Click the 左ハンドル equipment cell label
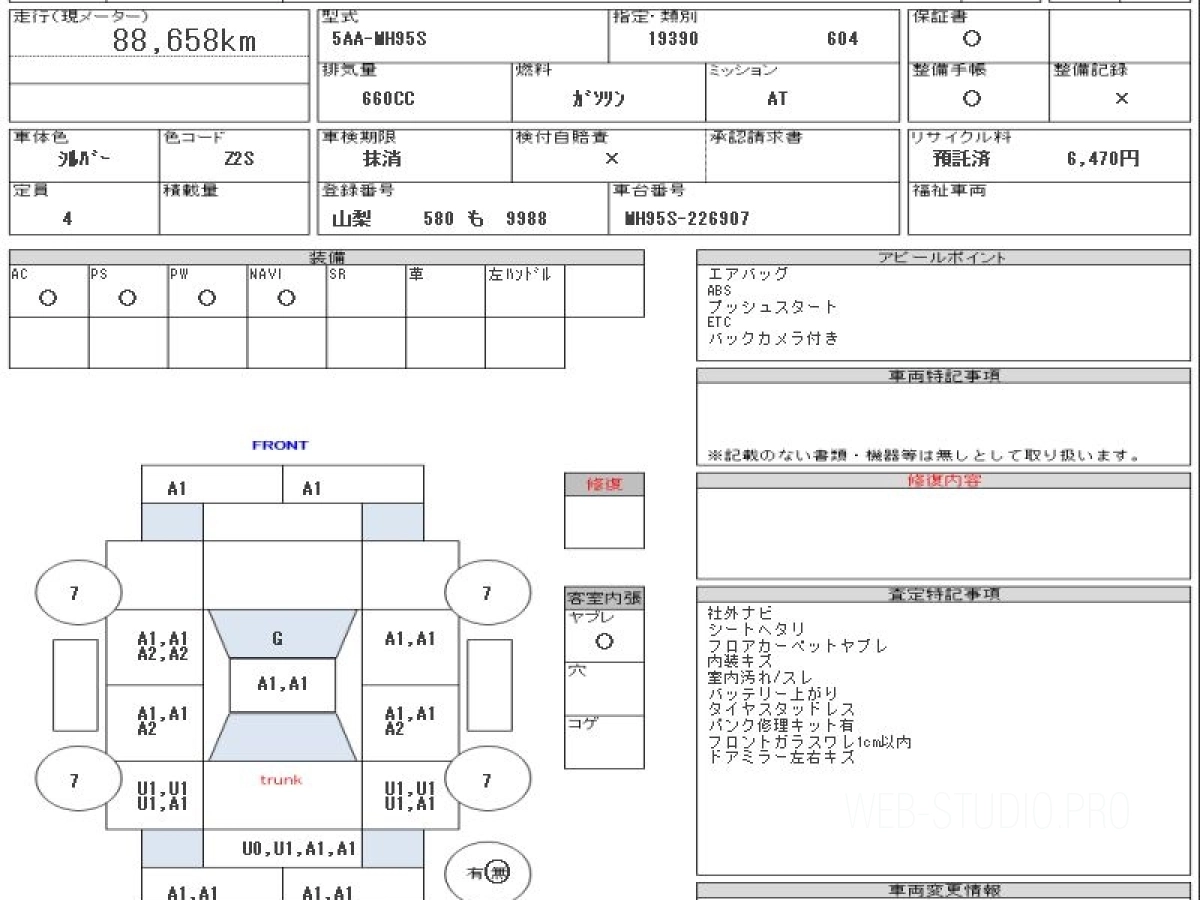Viewport: 1200px width, 900px height. [x=519, y=274]
